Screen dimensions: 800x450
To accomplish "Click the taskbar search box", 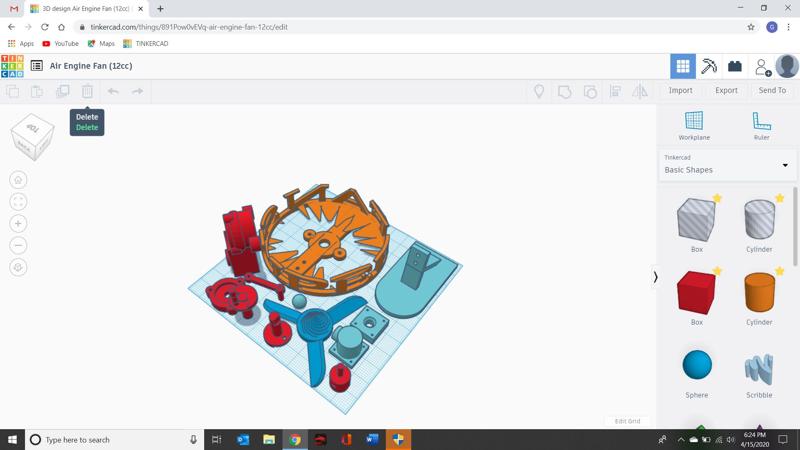I will tap(114, 439).
